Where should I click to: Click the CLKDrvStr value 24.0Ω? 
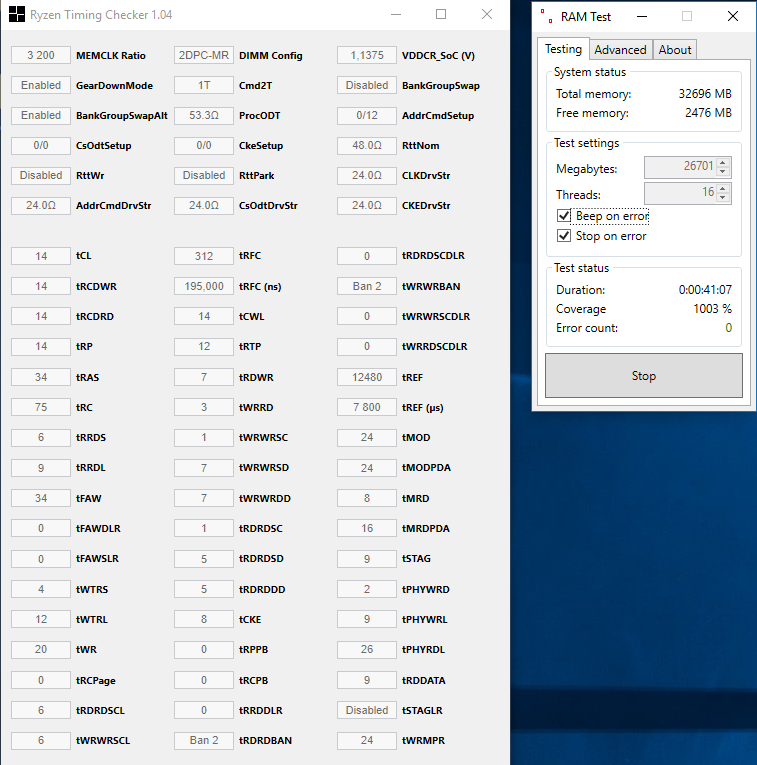(x=367, y=176)
